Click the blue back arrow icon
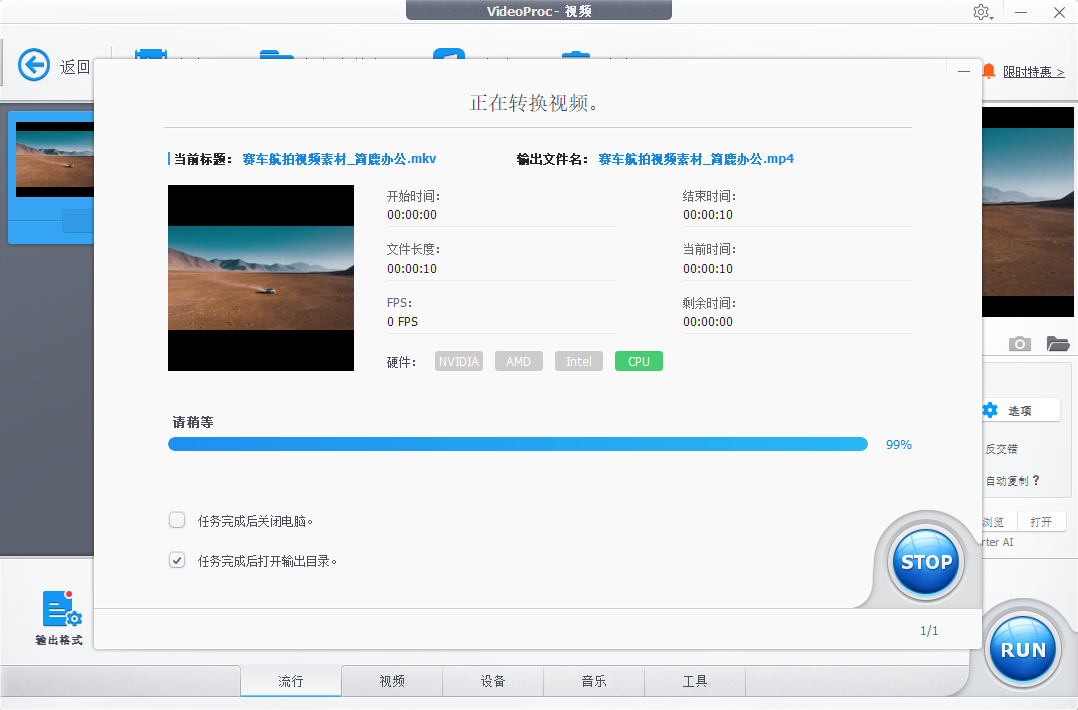Image resolution: width=1078 pixels, height=710 pixels. [34, 66]
